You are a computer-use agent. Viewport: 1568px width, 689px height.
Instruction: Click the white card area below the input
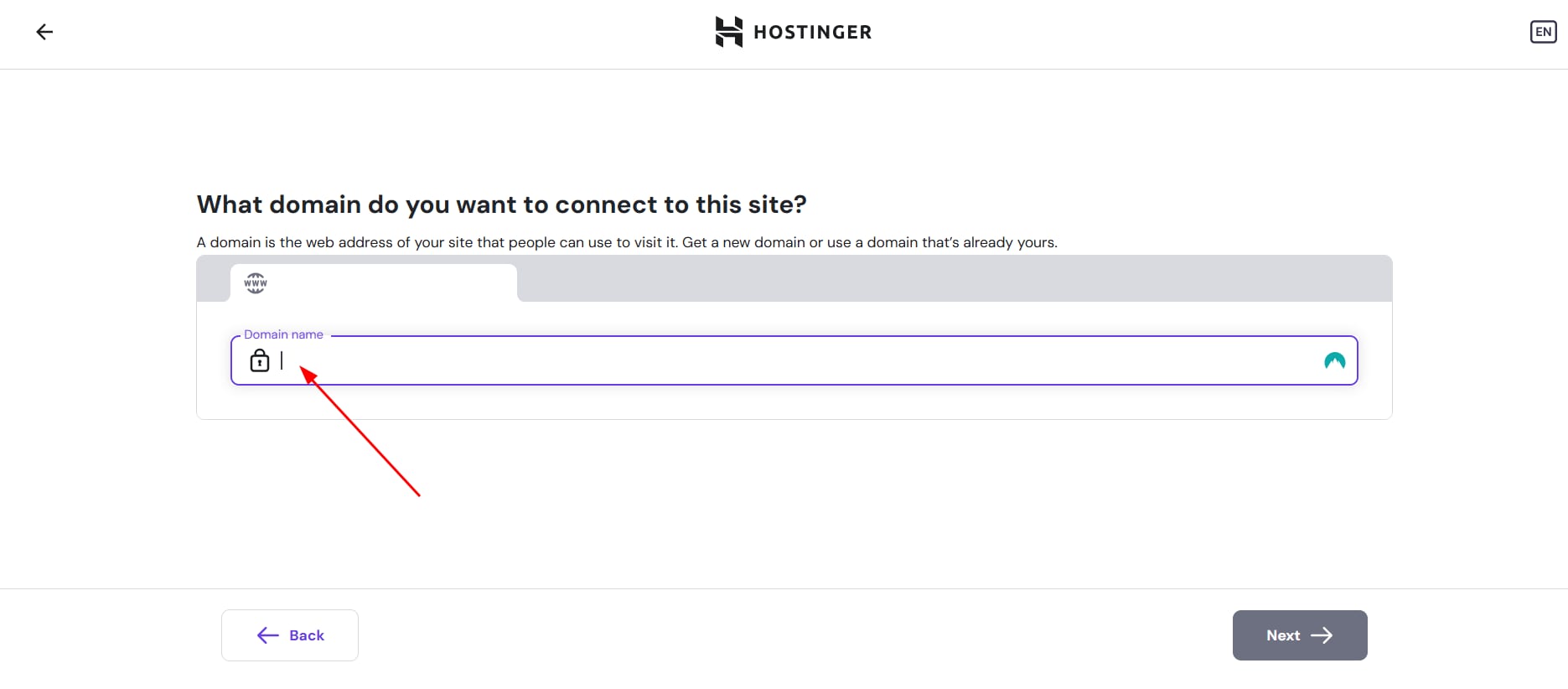click(794, 402)
